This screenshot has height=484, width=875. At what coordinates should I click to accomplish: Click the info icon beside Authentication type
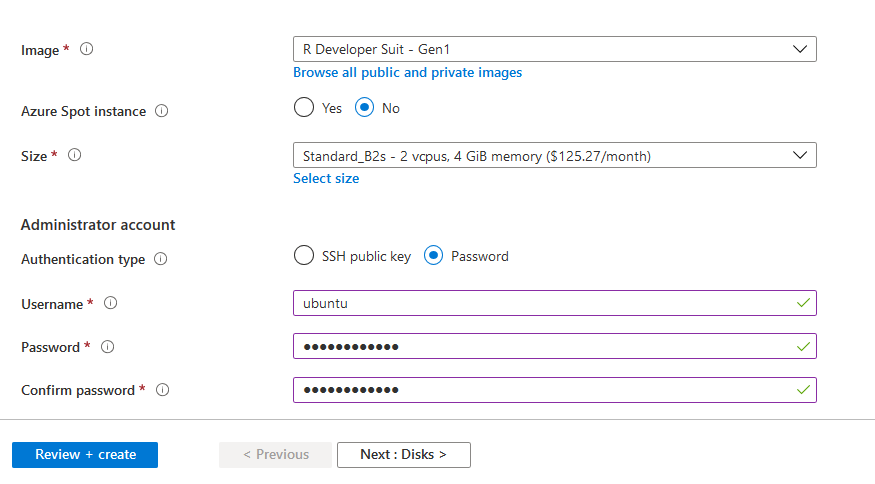click(x=160, y=258)
